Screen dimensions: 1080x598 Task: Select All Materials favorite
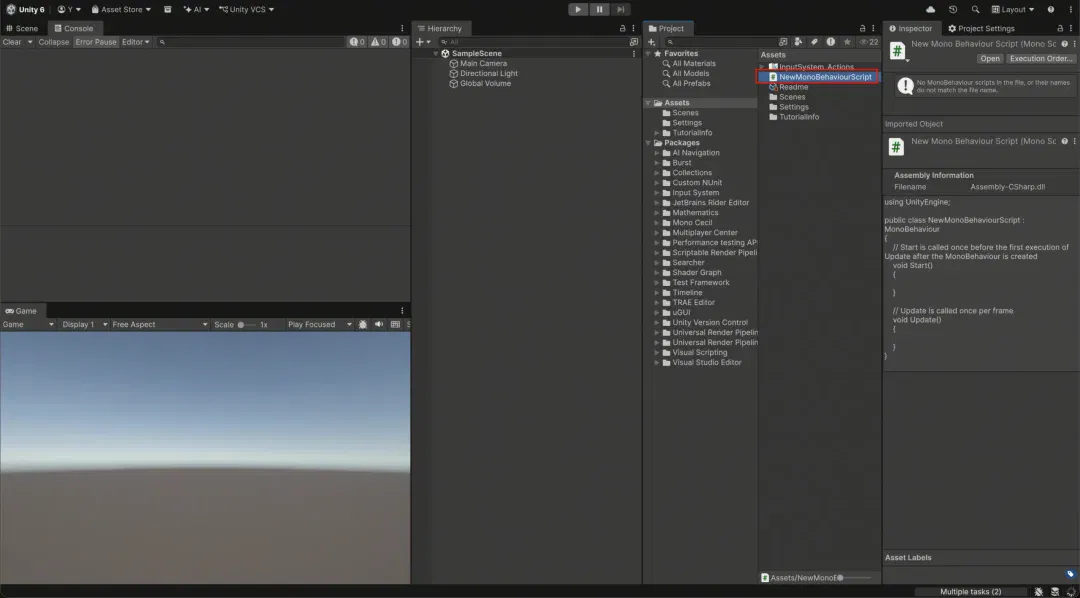(689, 63)
